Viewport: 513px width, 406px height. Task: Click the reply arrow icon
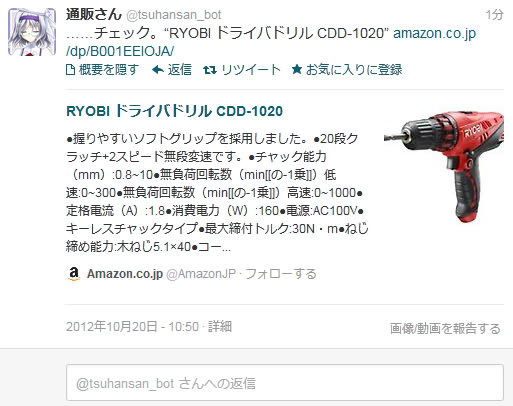coord(158,70)
